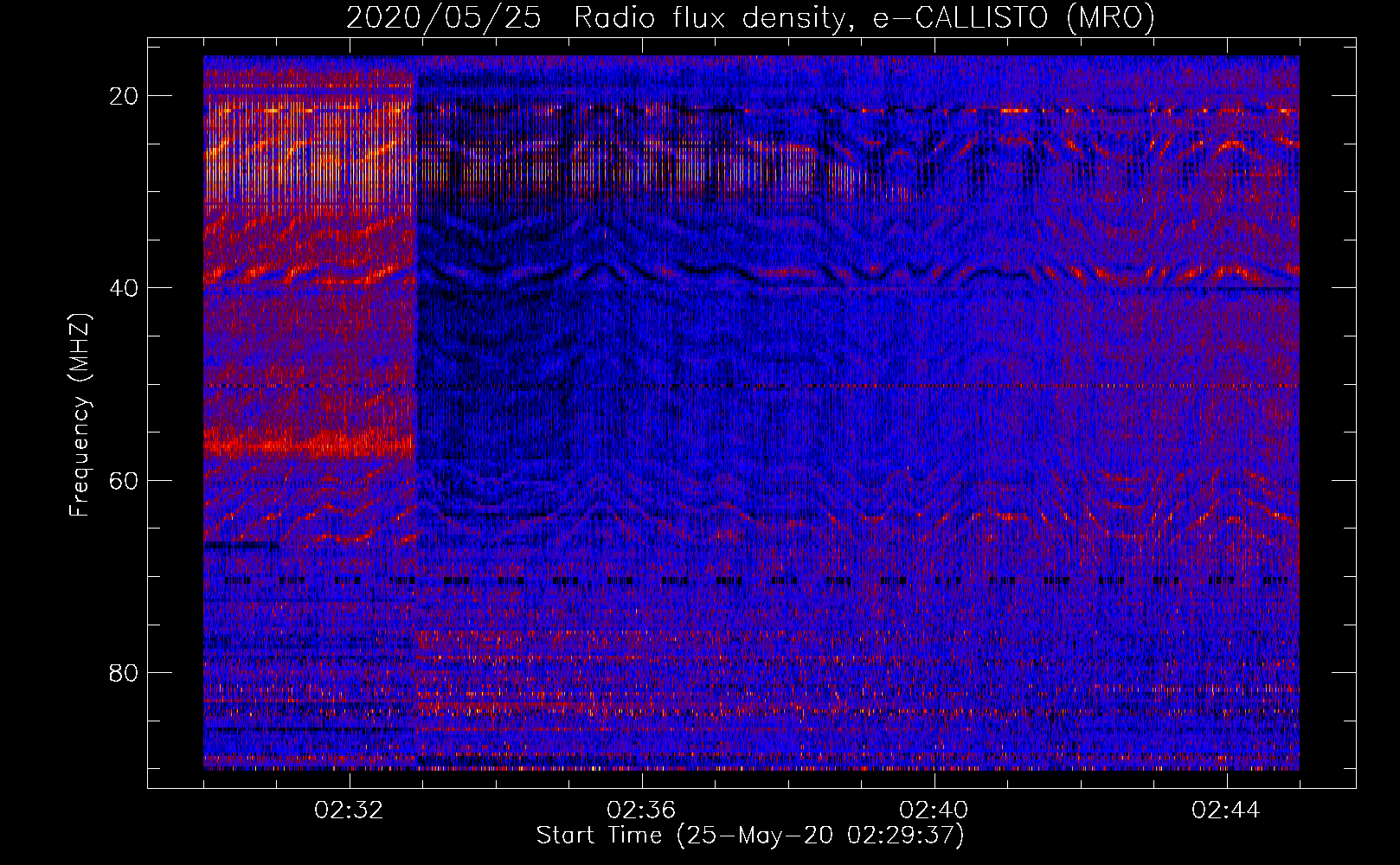Select the 'Frequency (MHZ)' y-axis label
1400x865 pixels.
click(80, 414)
